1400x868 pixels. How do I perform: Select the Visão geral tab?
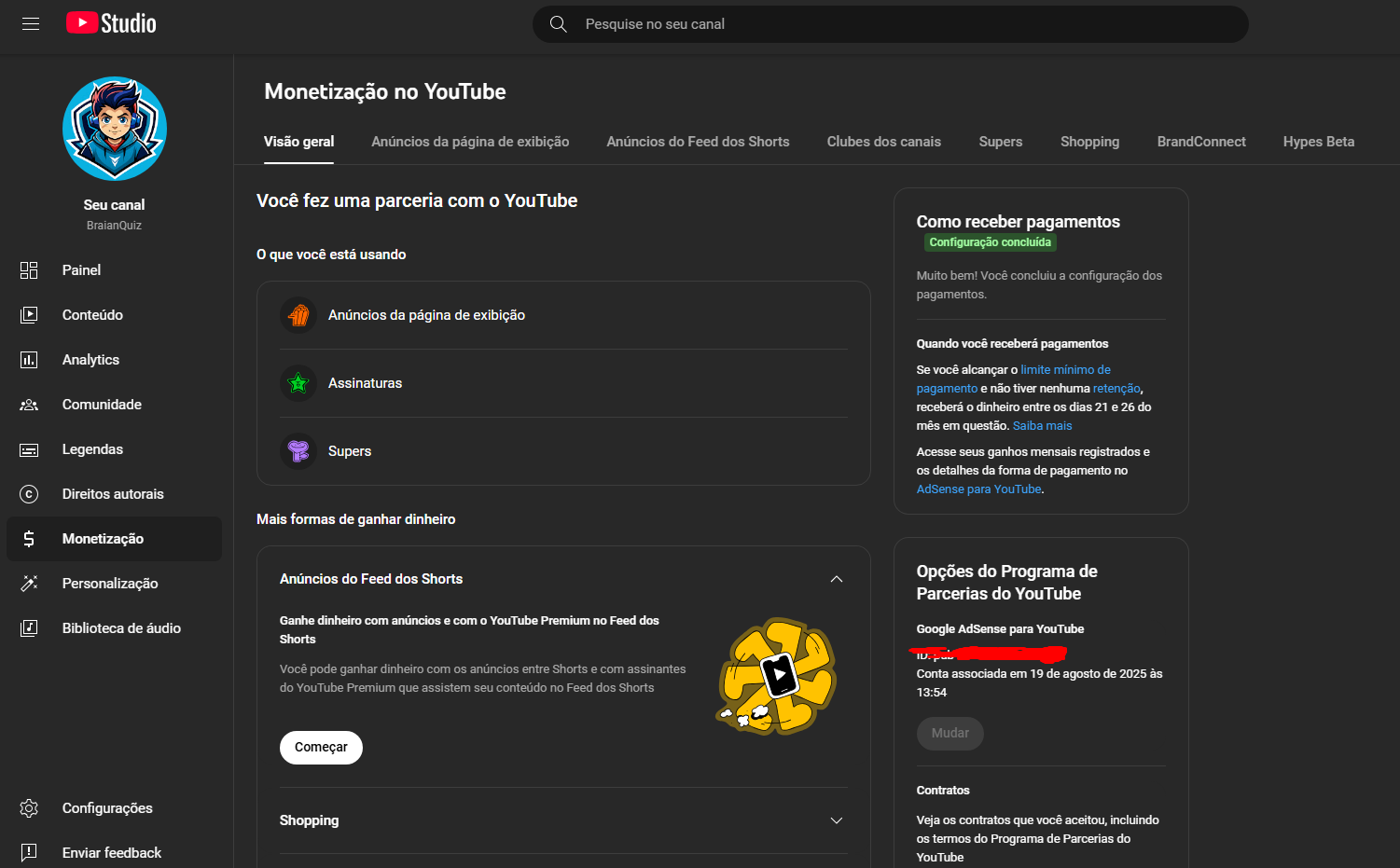click(x=298, y=142)
